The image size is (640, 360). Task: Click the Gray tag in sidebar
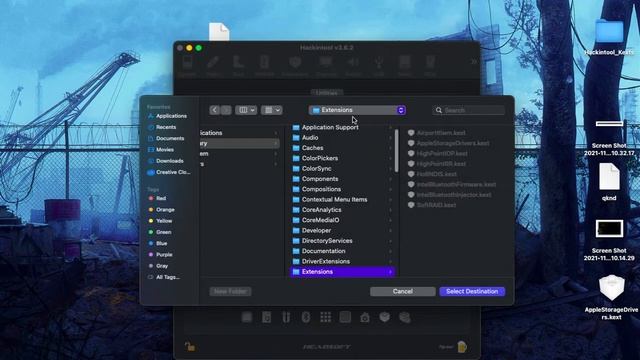pos(158,266)
